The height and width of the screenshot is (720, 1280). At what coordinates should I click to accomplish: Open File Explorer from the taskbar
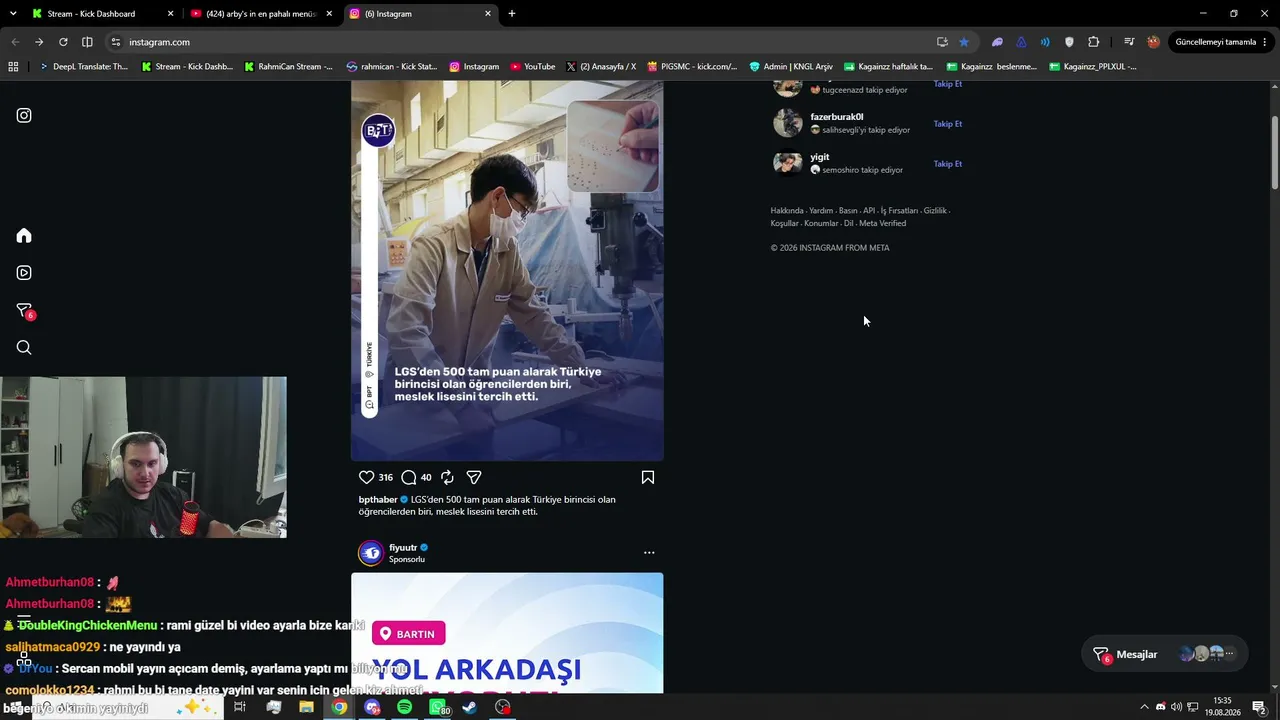pyautogui.click(x=307, y=707)
